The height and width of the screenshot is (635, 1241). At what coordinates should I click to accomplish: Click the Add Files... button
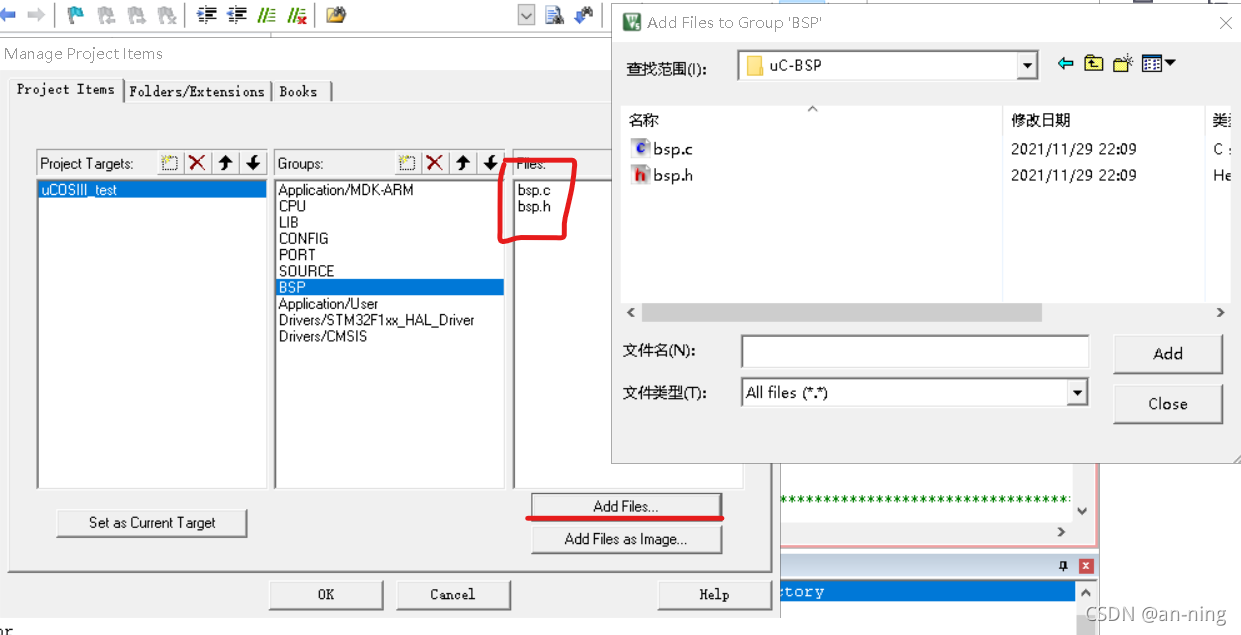click(626, 506)
